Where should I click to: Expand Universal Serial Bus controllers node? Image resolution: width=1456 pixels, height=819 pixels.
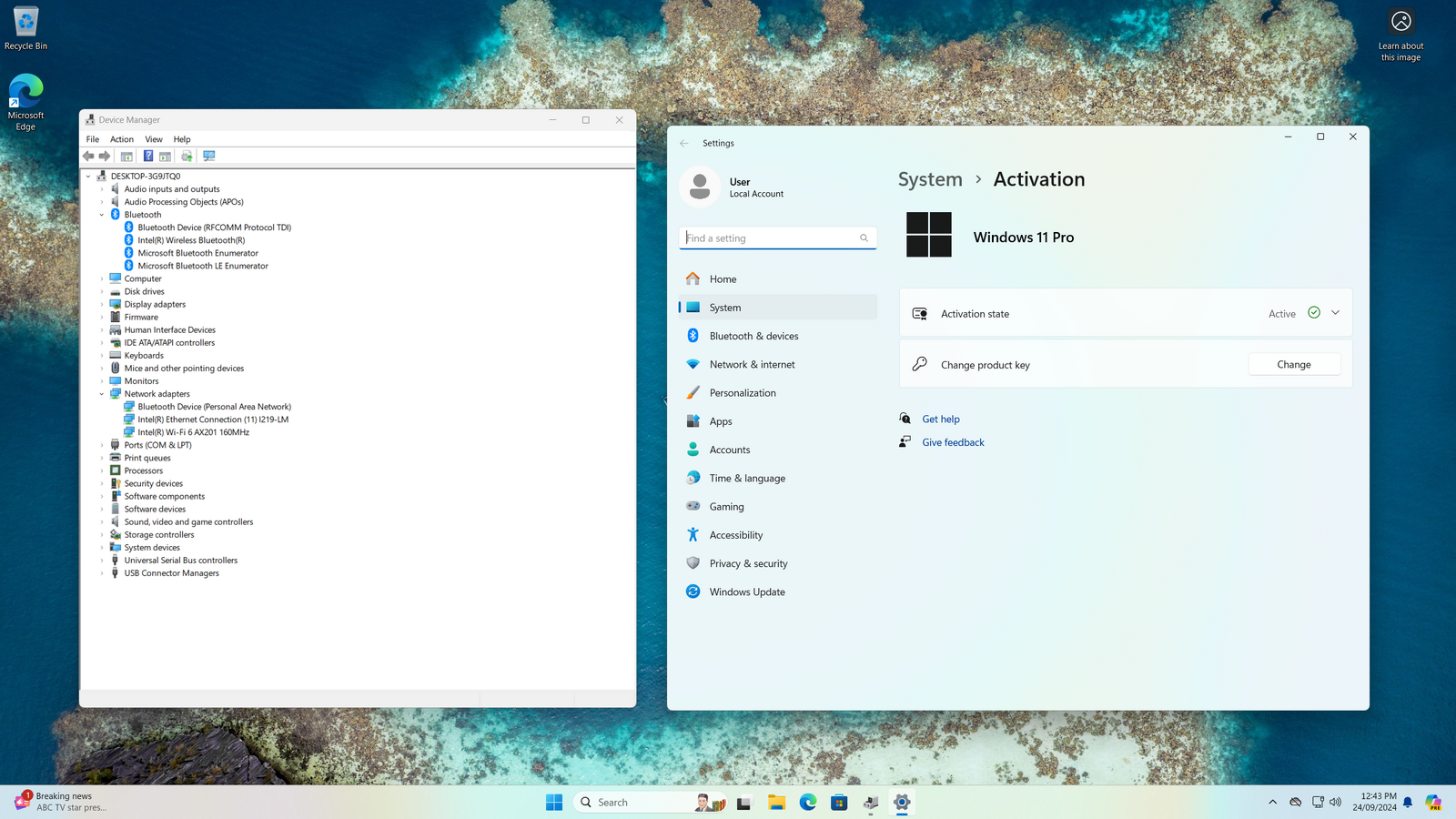pos(102,561)
